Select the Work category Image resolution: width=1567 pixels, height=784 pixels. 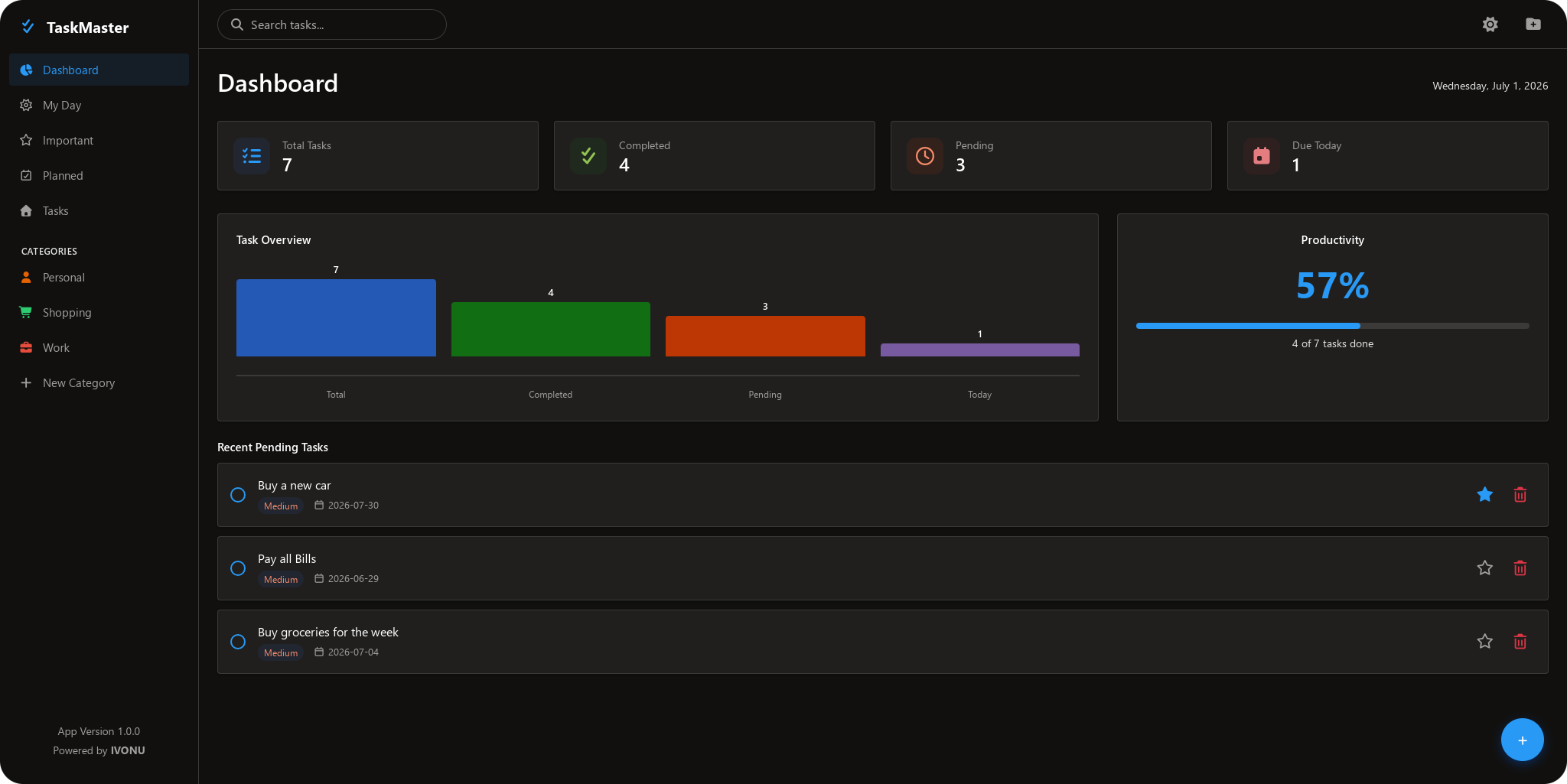(99, 347)
